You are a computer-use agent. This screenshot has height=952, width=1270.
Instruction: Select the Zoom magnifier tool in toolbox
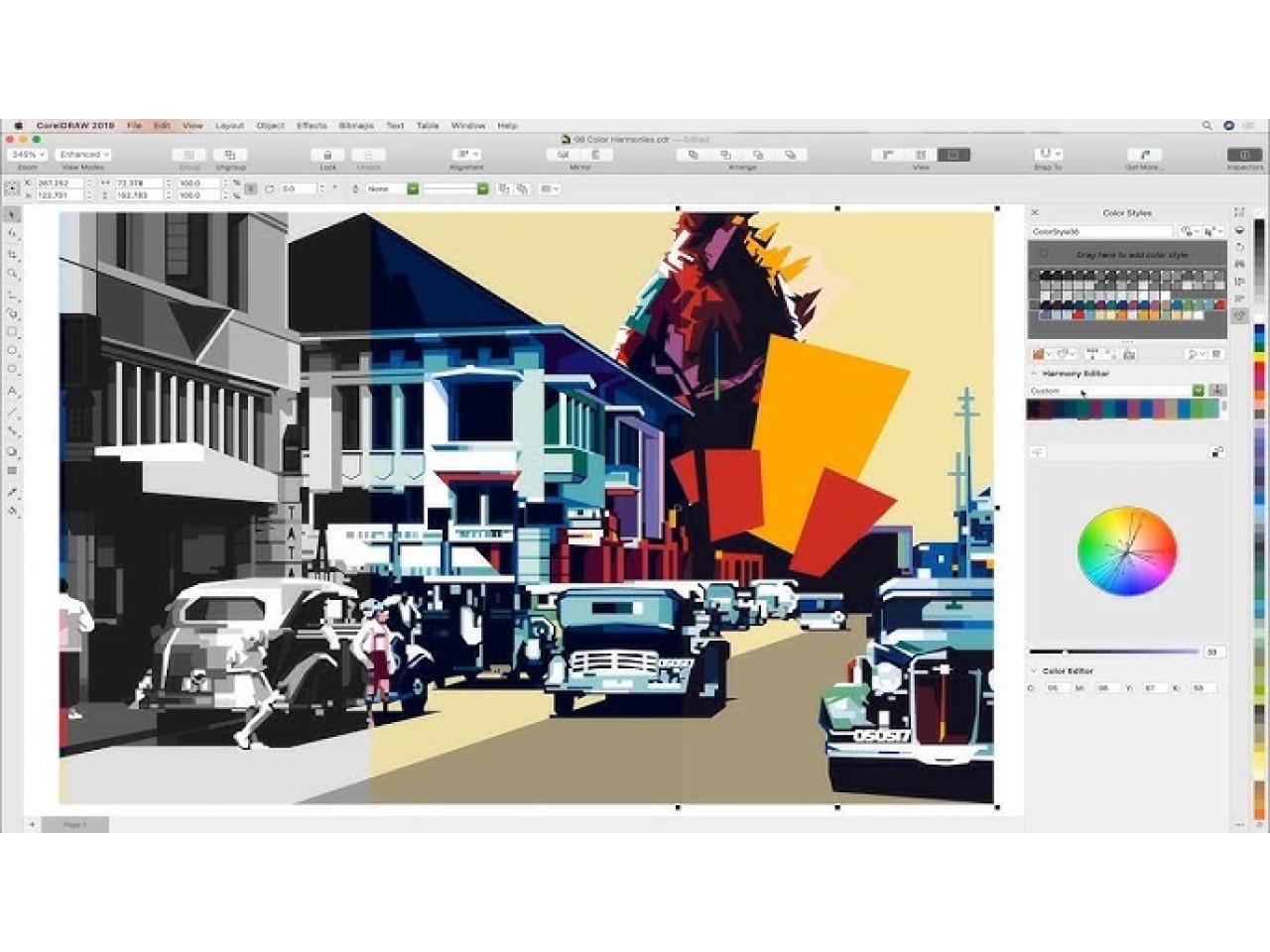[13, 274]
